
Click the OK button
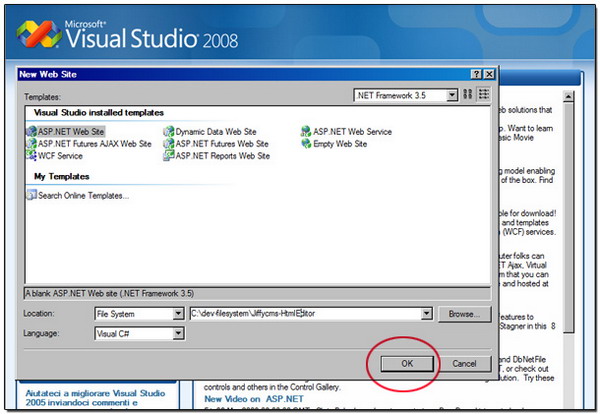point(407,363)
